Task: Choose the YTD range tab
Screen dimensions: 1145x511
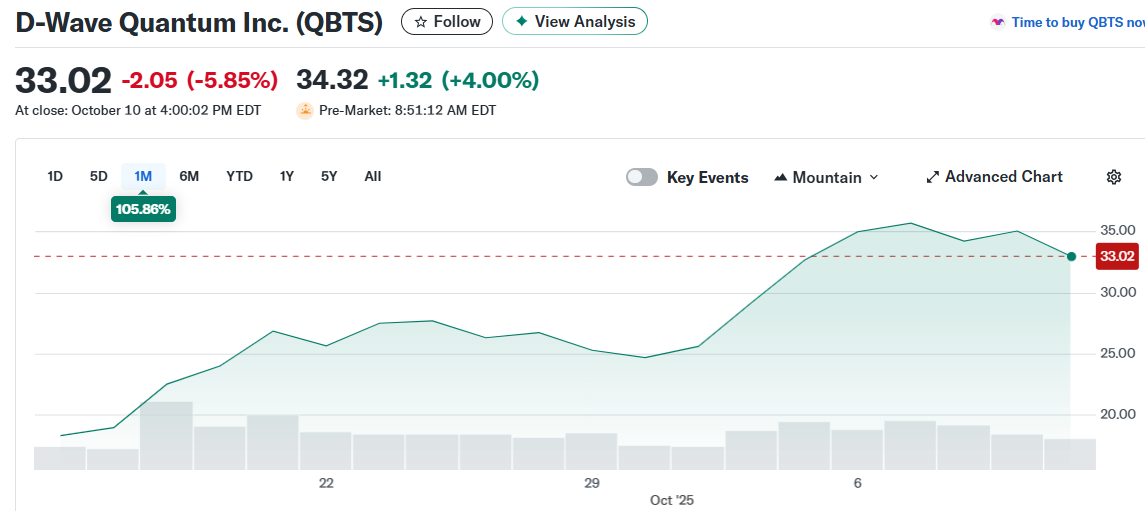Action: click(x=239, y=177)
